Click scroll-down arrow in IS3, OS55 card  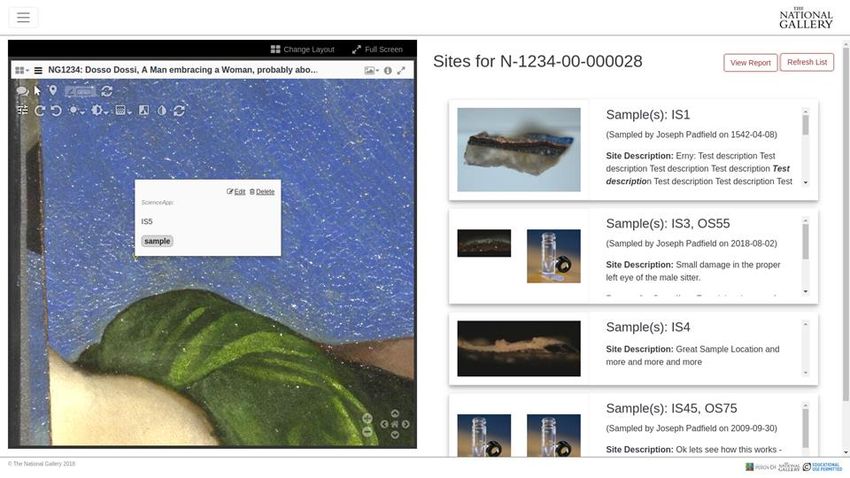806,292
